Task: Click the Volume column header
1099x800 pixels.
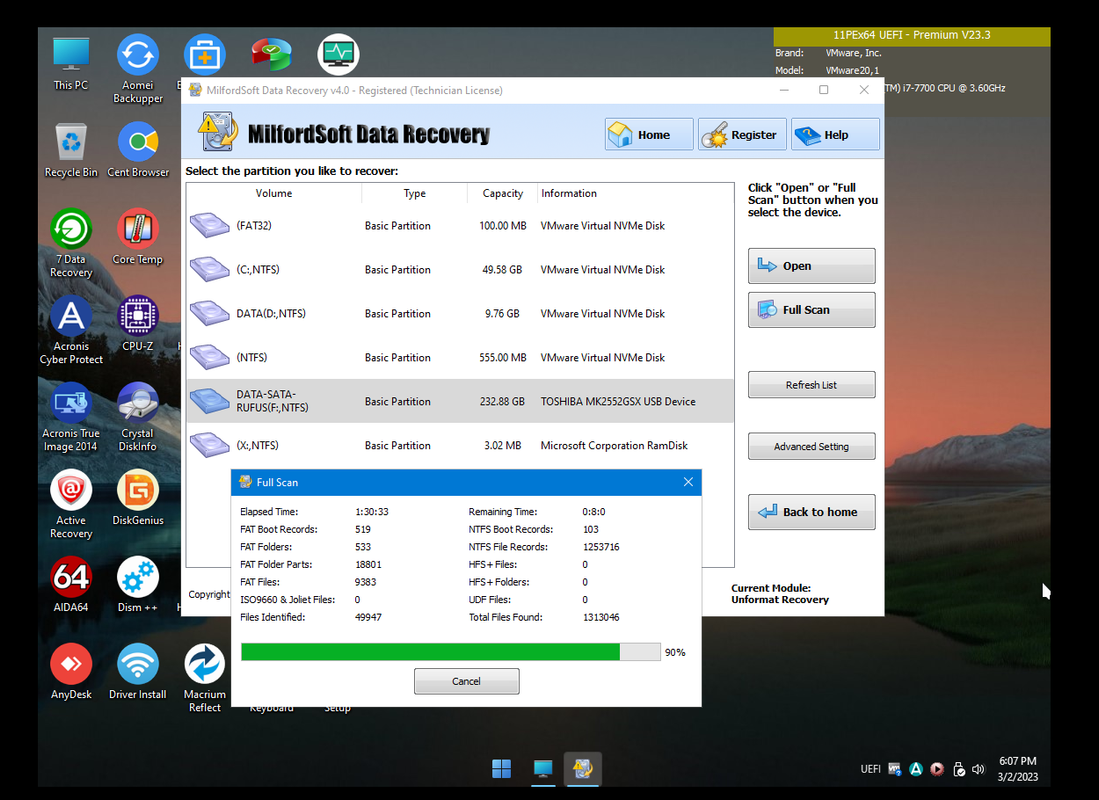Action: (274, 194)
